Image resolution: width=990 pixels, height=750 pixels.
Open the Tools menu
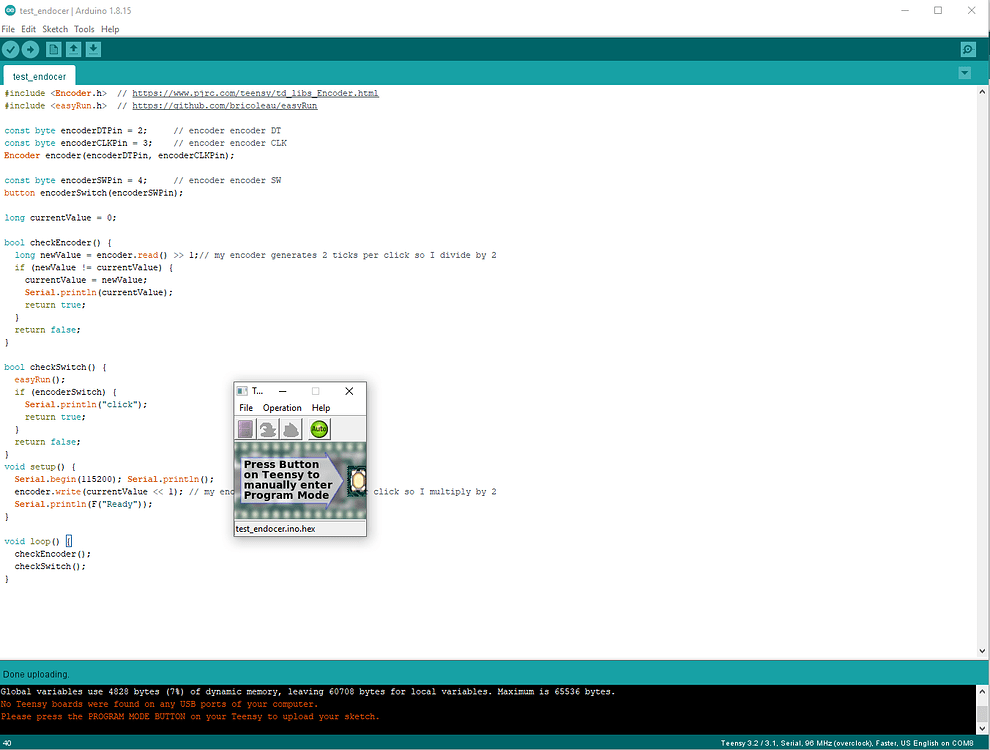click(x=84, y=28)
